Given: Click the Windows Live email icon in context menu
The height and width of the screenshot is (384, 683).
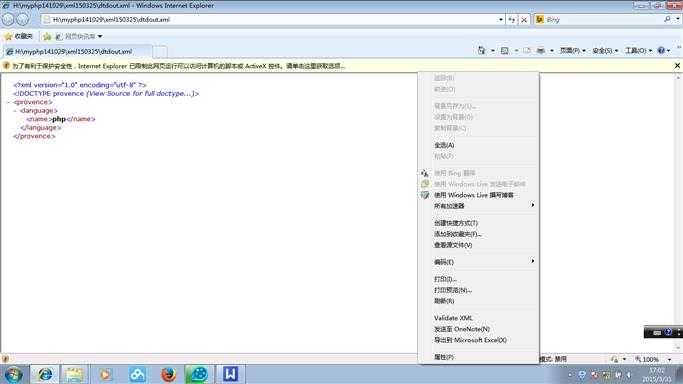Looking at the screenshot, I should 425,184.
